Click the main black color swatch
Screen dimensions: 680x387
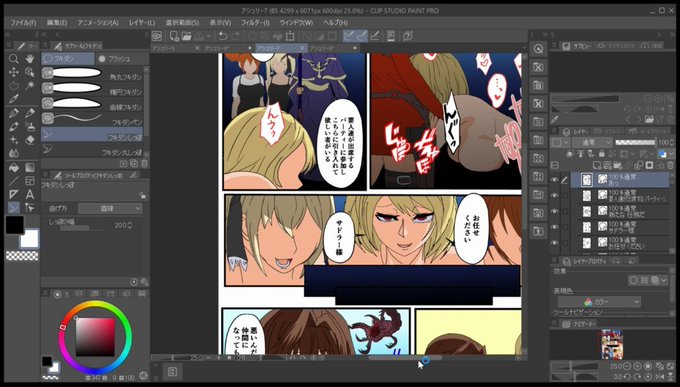point(14,225)
